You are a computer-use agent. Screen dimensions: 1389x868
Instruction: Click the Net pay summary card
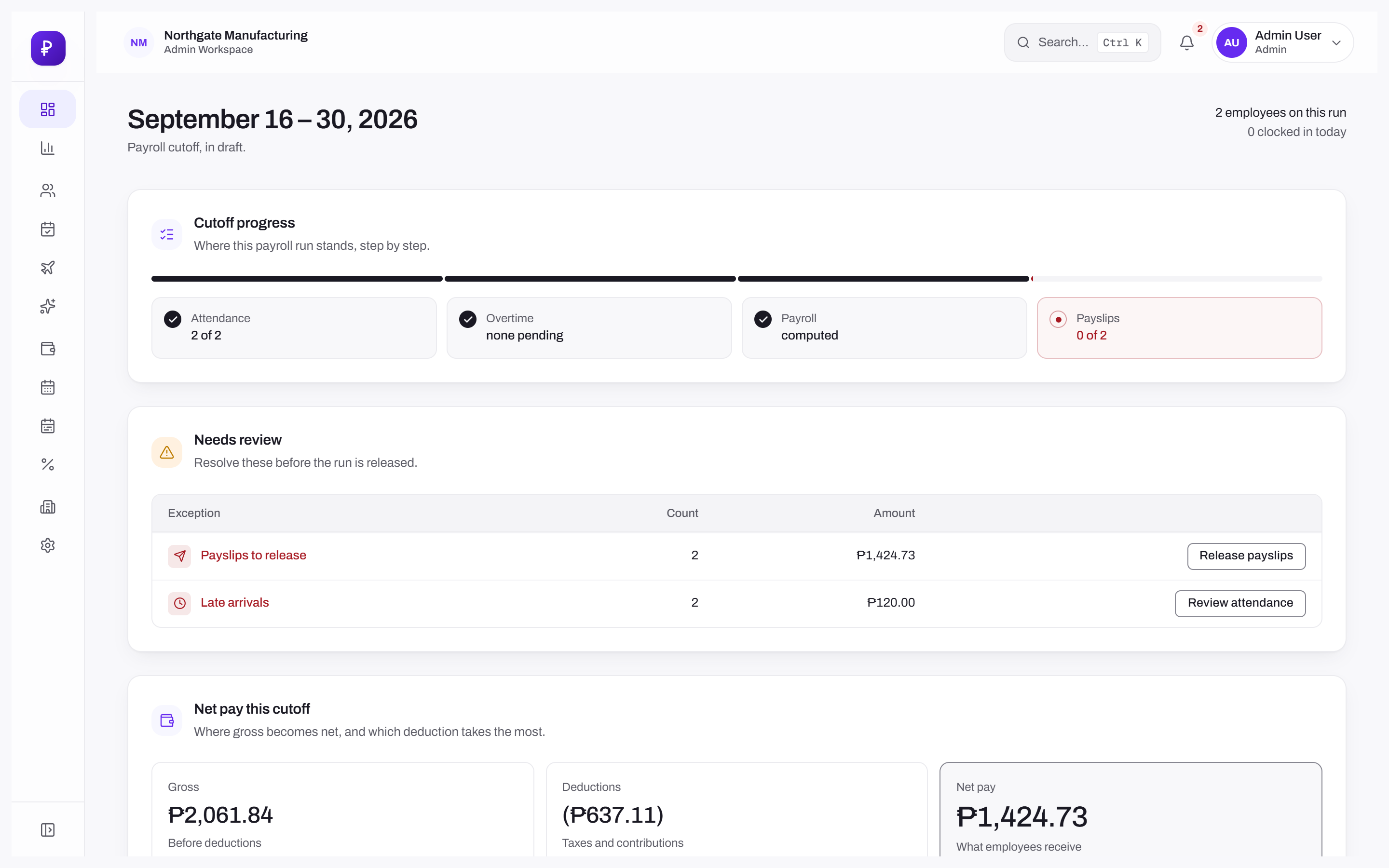(1130, 810)
